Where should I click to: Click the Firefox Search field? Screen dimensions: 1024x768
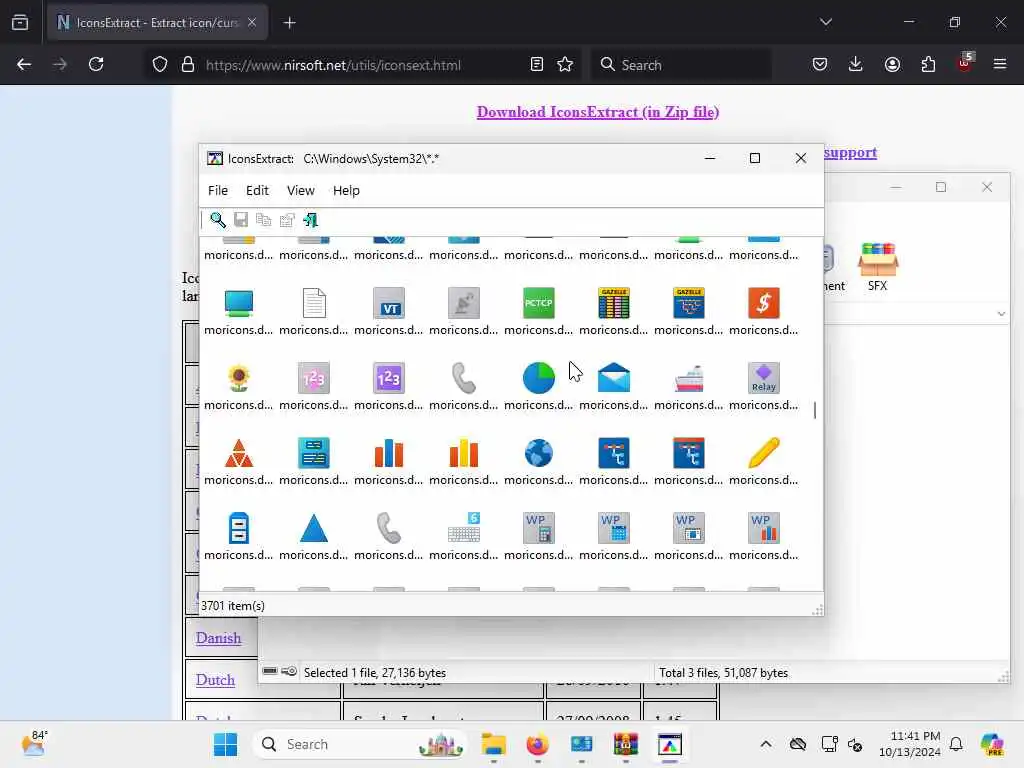681,65
